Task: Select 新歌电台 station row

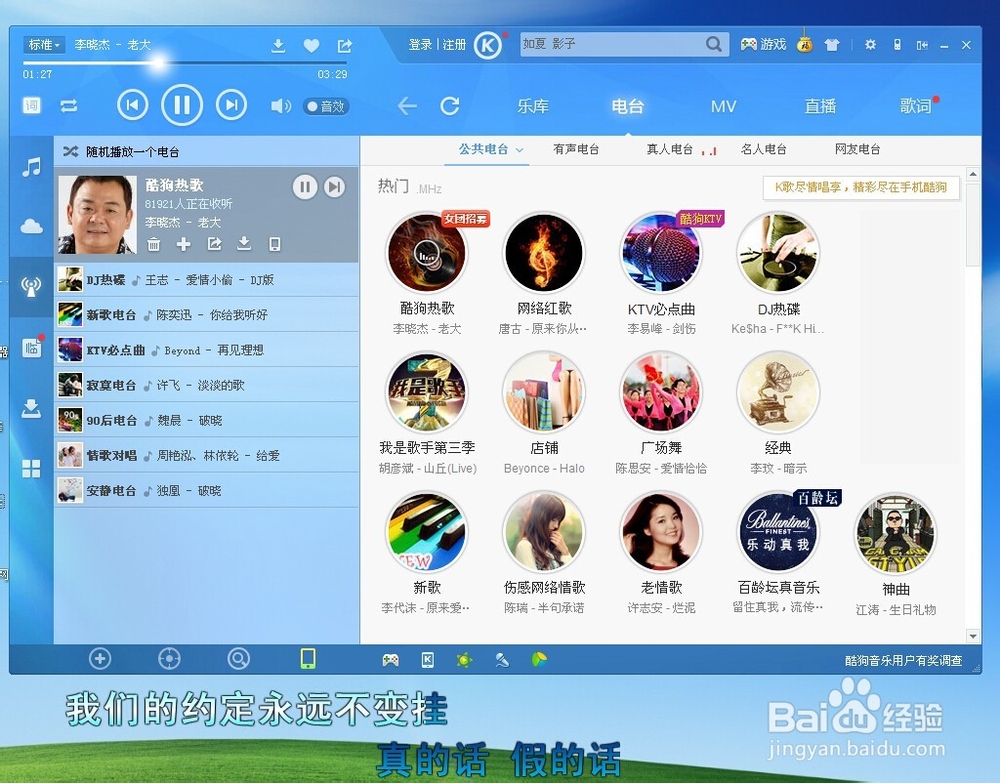Action: [207, 314]
